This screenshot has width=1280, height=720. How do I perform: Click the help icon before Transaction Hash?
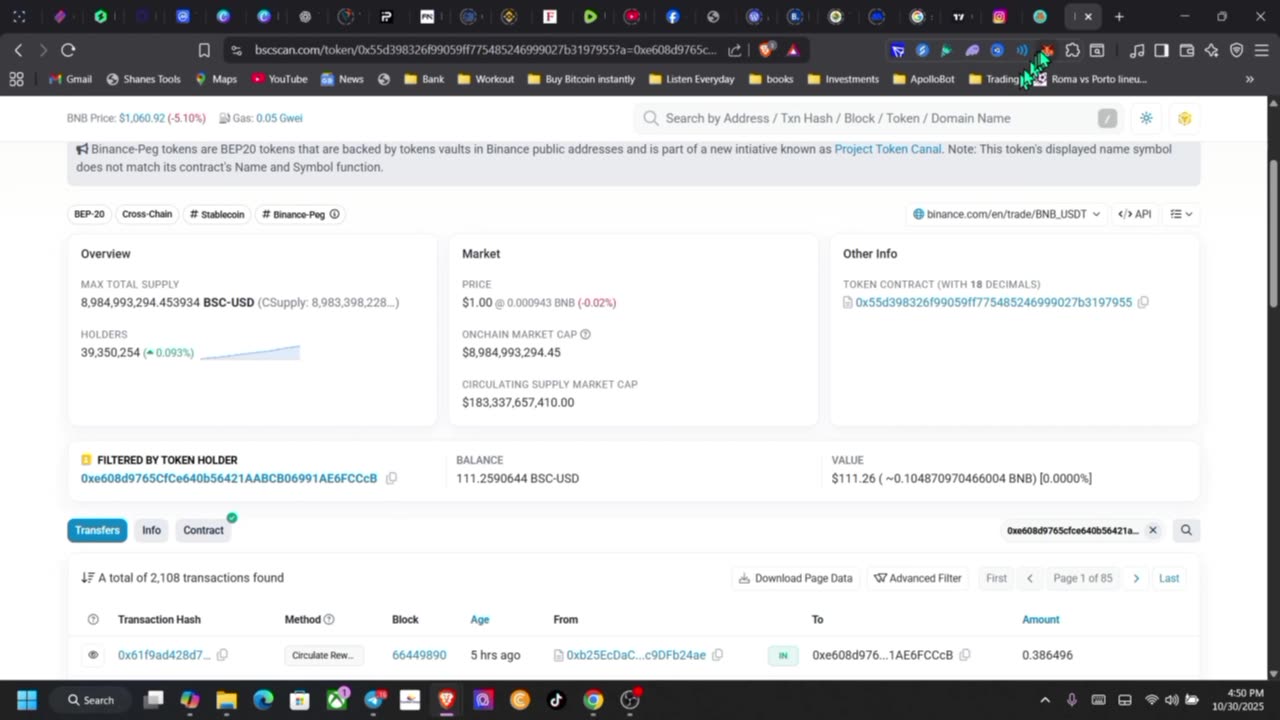[93, 619]
